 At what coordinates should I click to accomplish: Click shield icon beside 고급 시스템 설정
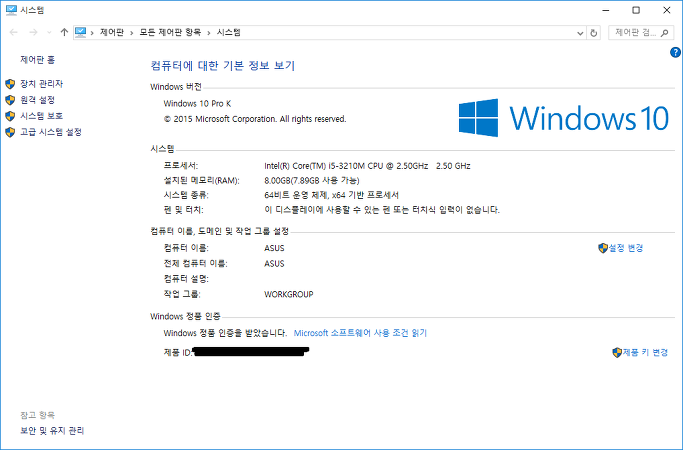(x=10, y=132)
